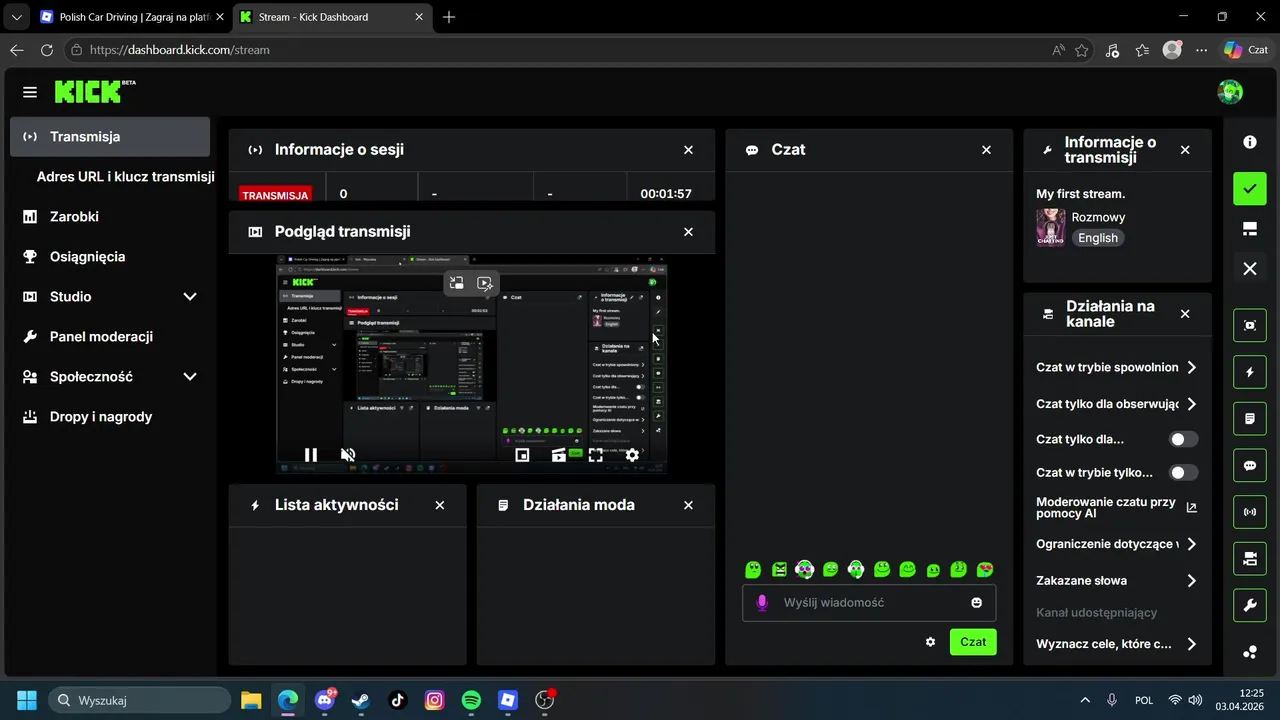
Task: Click the Rozmowy category thumbnail
Action: (1050, 227)
